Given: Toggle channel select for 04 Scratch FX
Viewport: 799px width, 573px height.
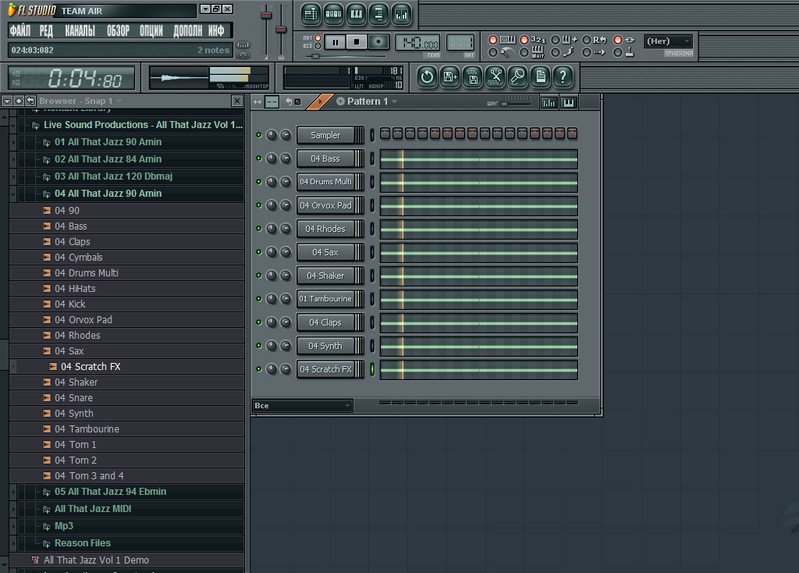Looking at the screenshot, I should 372,370.
